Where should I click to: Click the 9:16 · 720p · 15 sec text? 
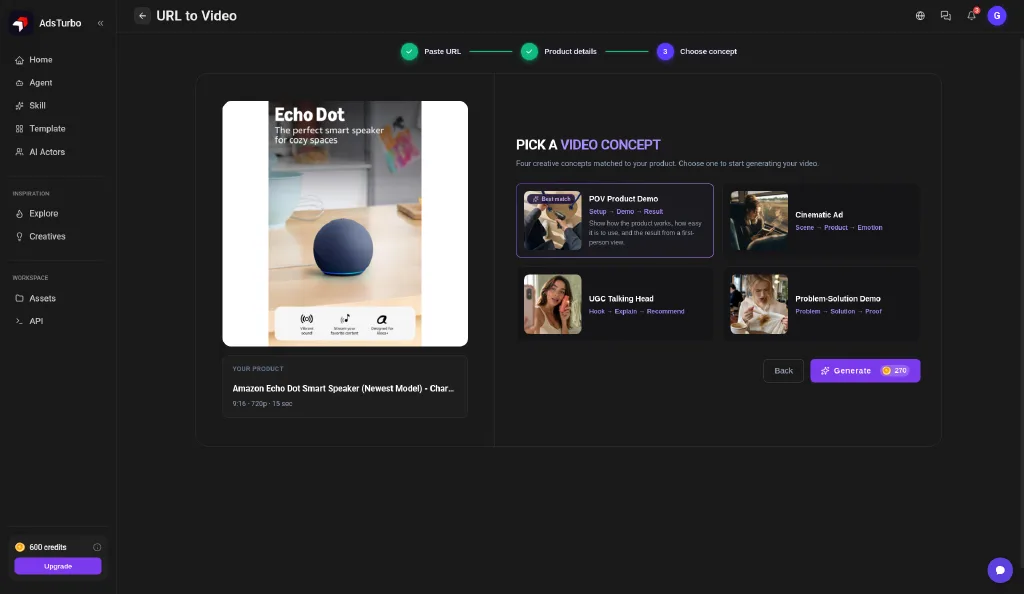pos(263,403)
